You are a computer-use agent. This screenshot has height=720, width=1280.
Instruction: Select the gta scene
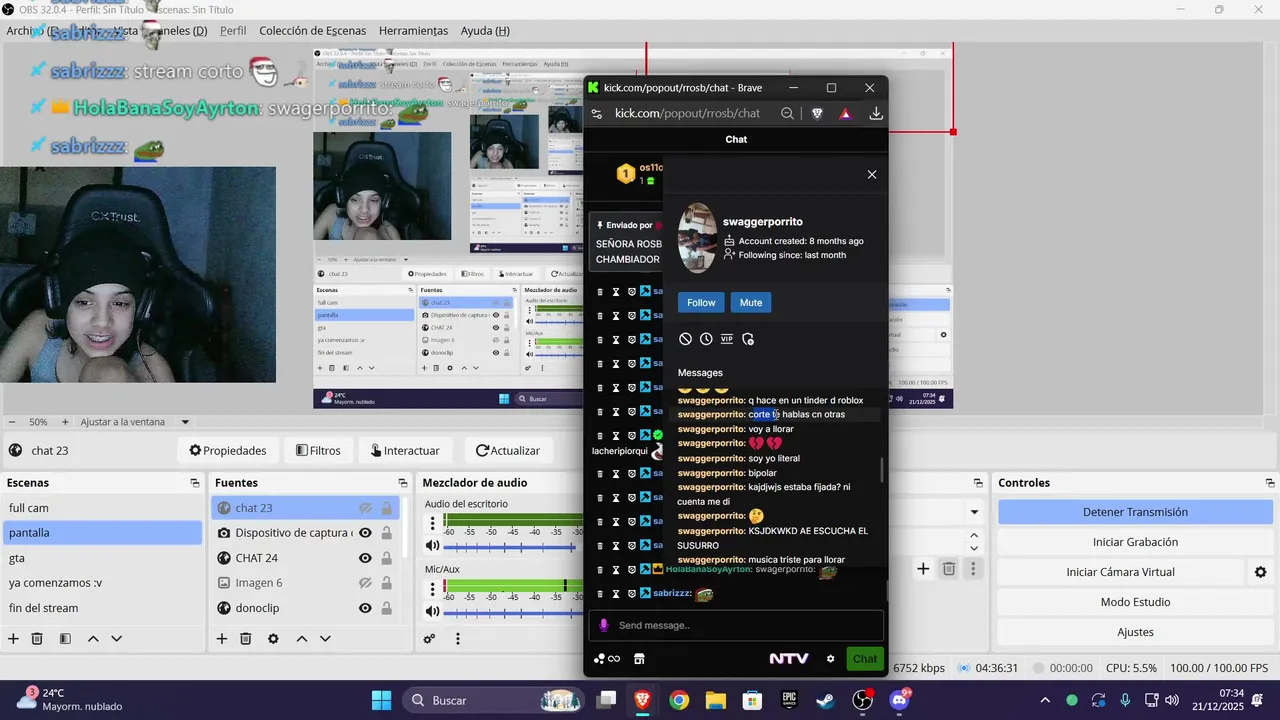coord(102,558)
